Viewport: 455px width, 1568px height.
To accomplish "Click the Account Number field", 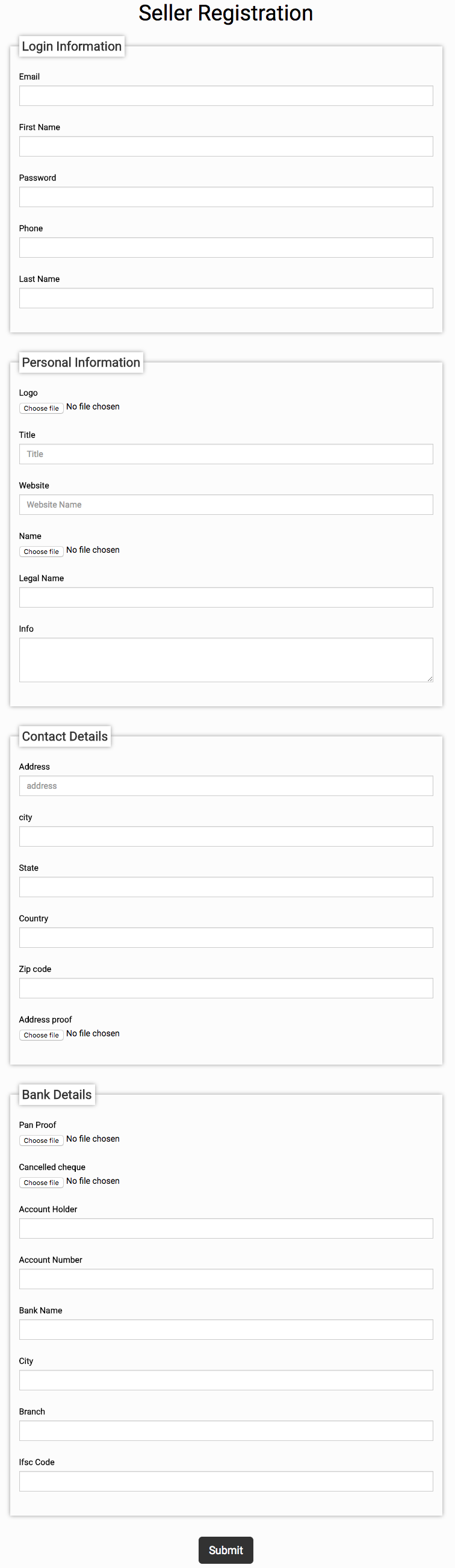I will pyautogui.click(x=226, y=1279).
